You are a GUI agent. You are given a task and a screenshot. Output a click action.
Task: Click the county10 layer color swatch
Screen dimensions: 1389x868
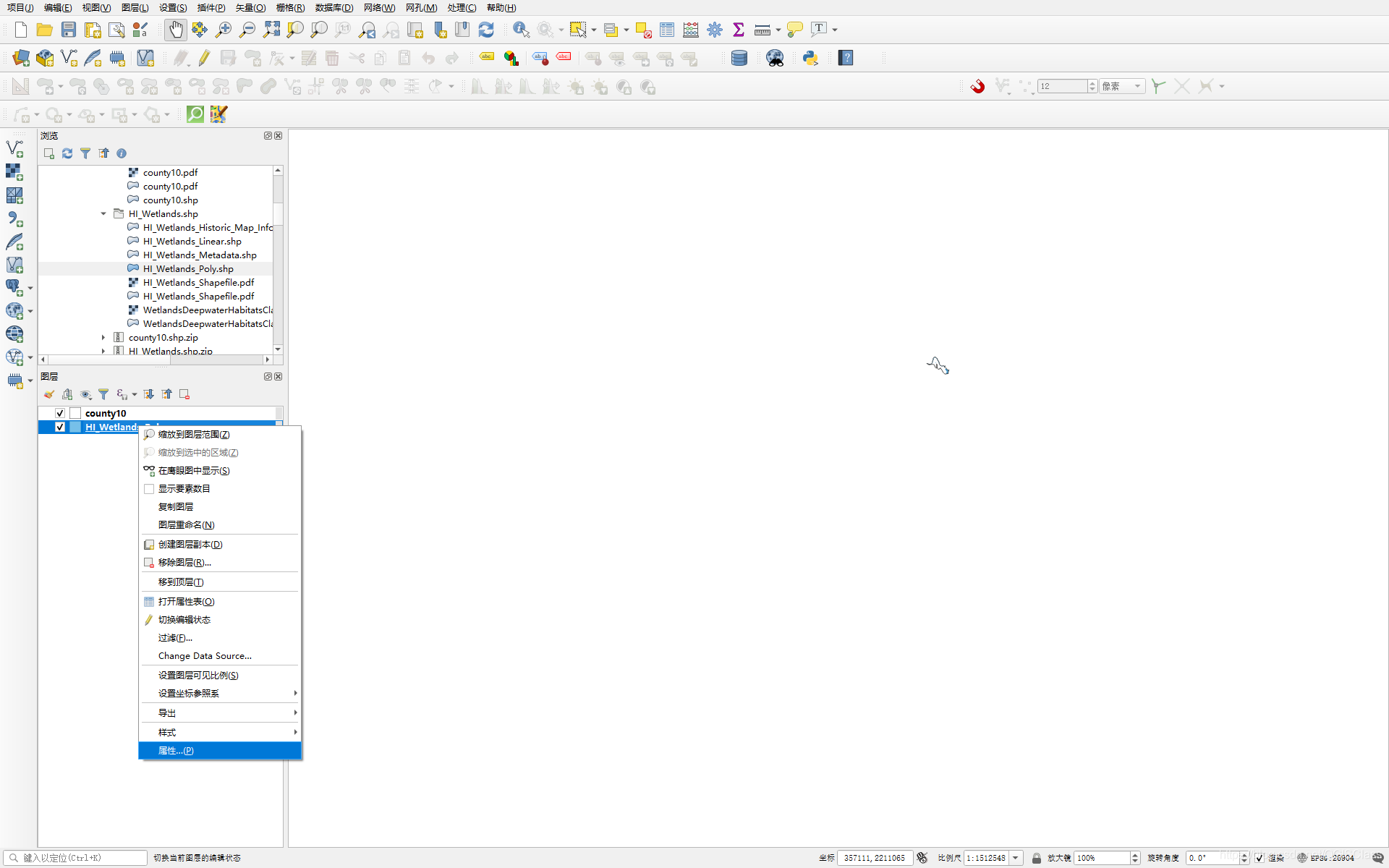[75, 413]
